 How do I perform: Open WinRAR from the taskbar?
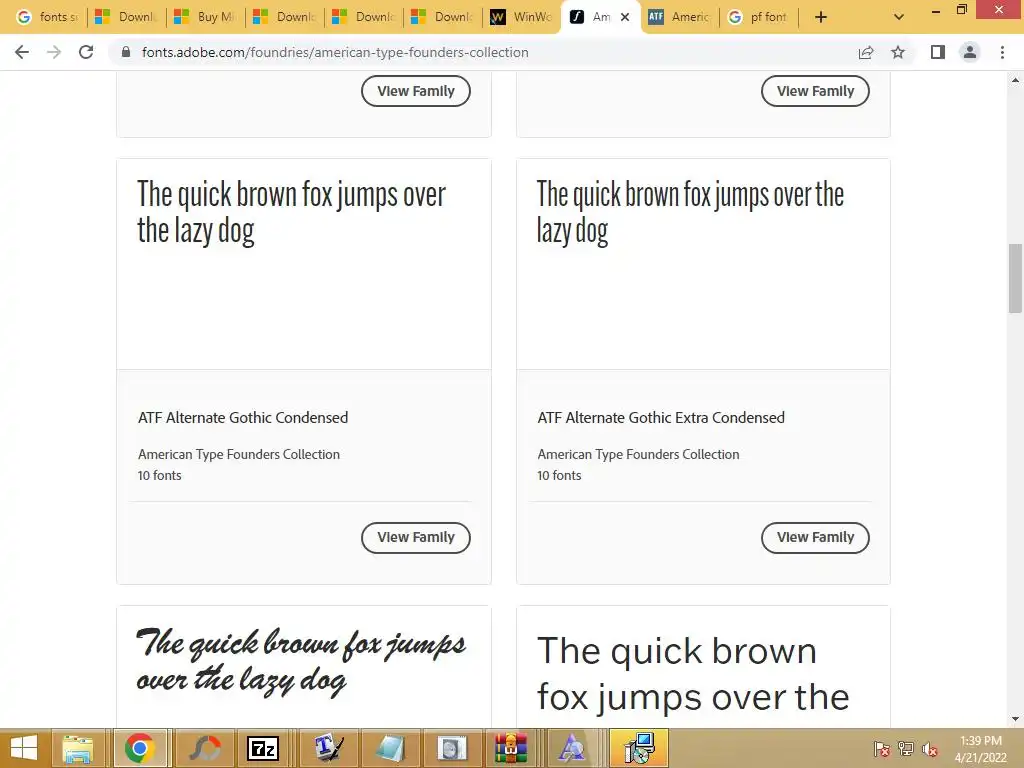point(510,748)
